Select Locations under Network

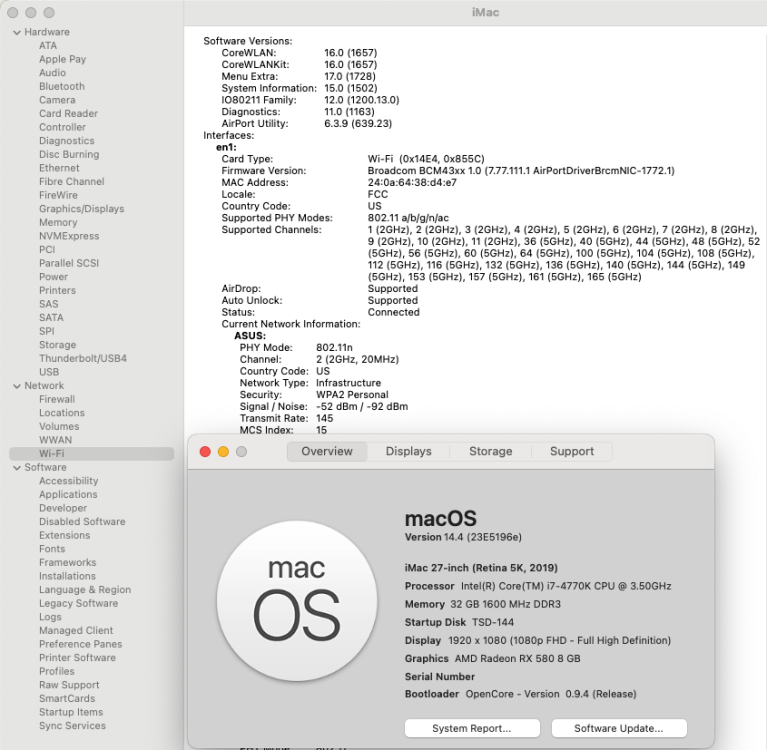[x=62, y=413]
